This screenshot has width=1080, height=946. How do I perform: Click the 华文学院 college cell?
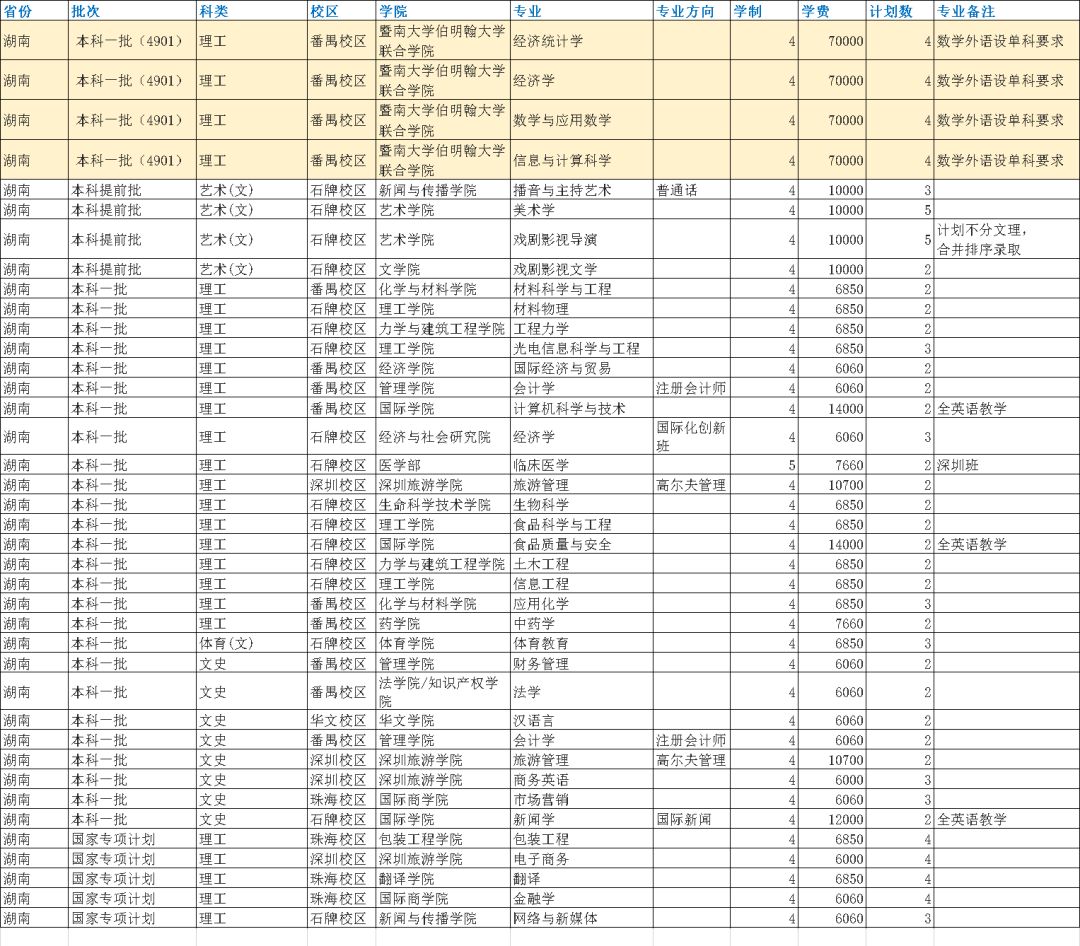pos(442,721)
